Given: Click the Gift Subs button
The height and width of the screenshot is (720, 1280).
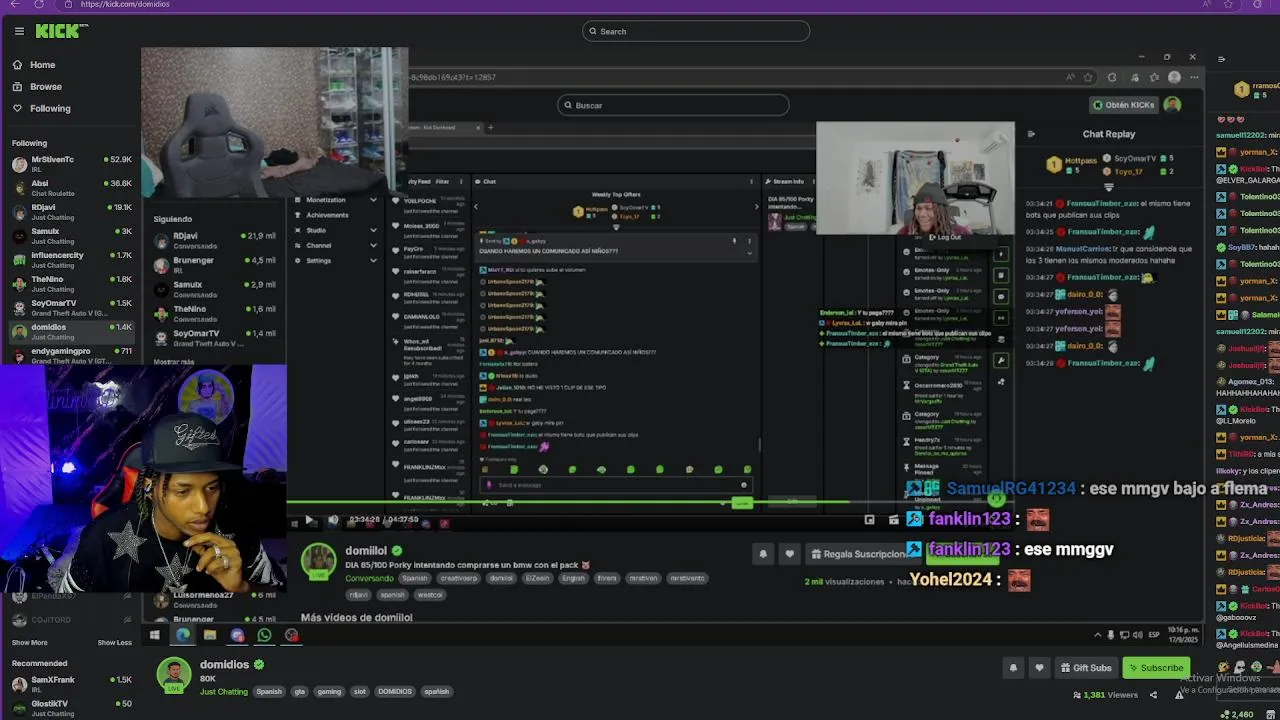Looking at the screenshot, I should pos(1086,668).
